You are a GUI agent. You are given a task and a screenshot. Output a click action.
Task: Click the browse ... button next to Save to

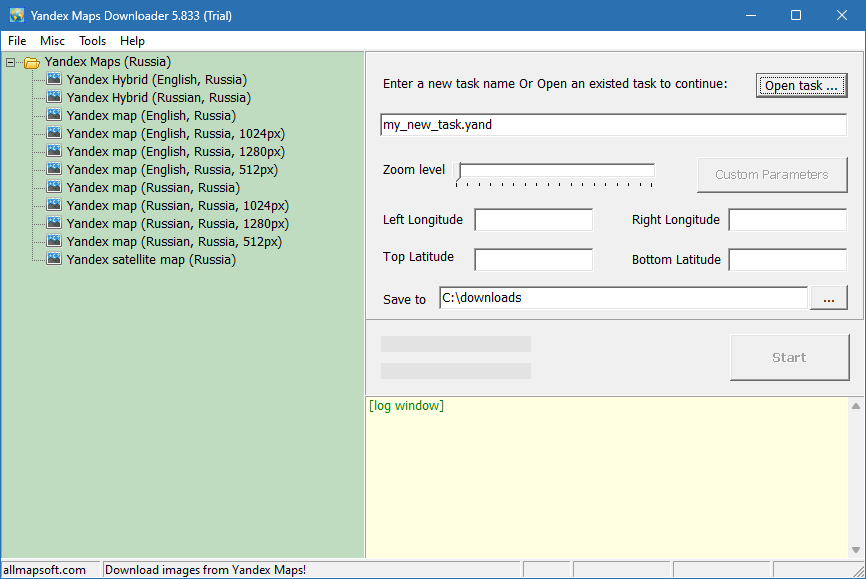coord(828,298)
